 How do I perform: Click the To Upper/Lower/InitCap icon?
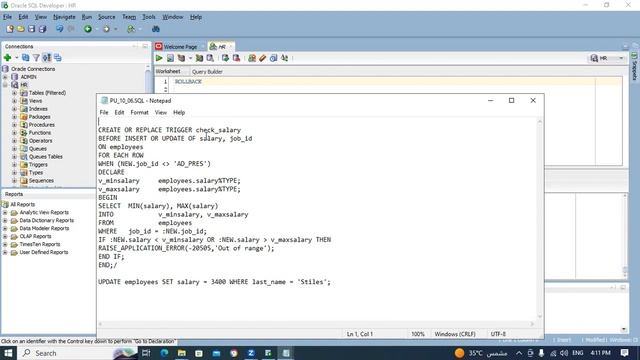284,58
